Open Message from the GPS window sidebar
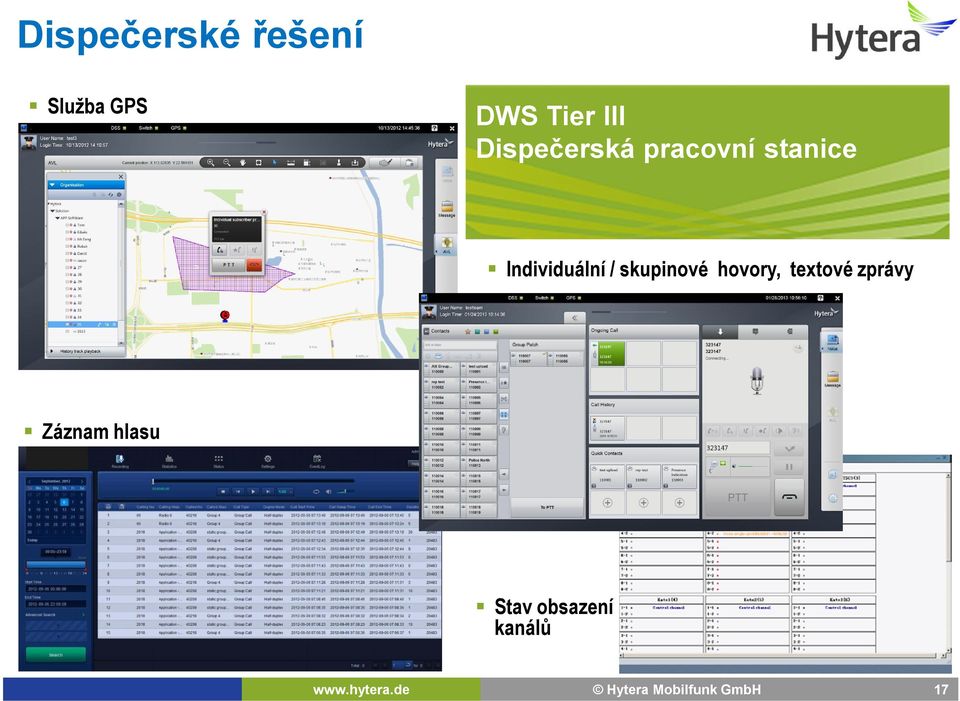 point(447,208)
